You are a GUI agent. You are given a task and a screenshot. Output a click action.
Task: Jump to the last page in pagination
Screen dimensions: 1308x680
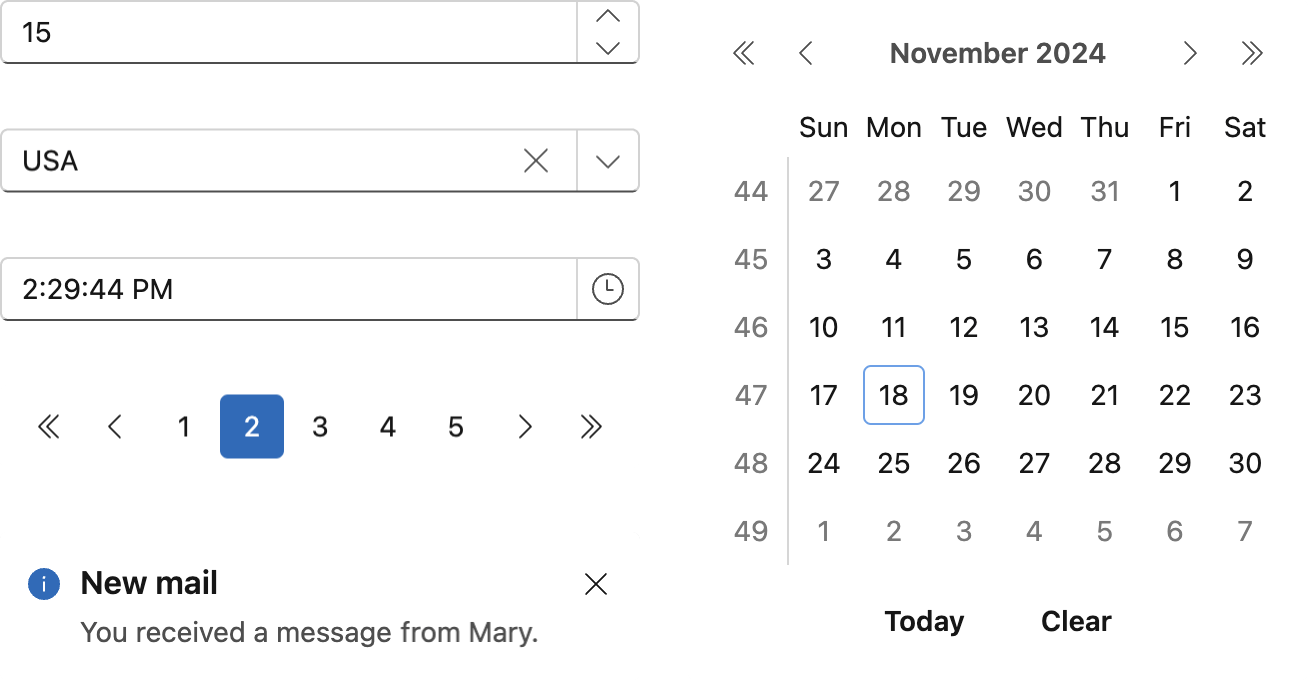pyautogui.click(x=591, y=427)
